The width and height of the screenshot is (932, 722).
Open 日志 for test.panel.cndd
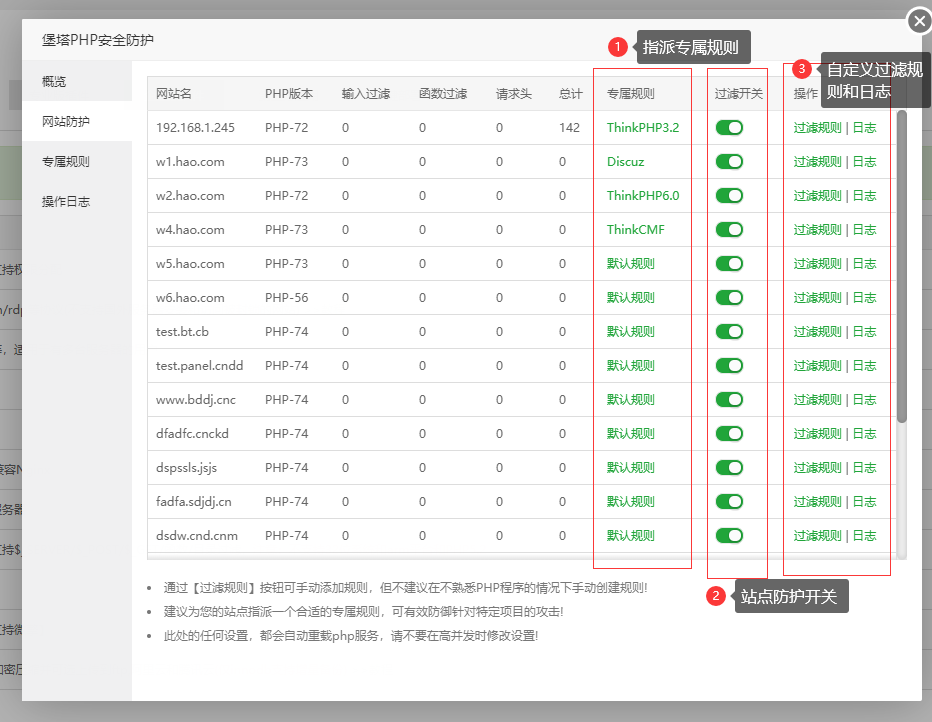[x=864, y=366]
